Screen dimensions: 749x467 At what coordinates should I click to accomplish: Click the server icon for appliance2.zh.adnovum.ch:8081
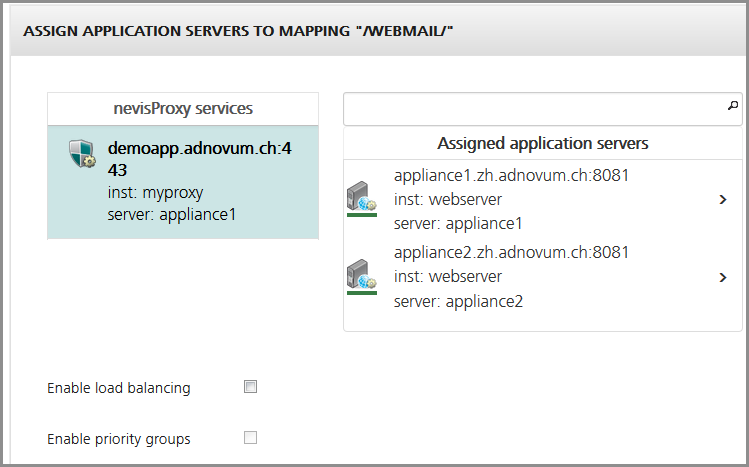point(362,276)
